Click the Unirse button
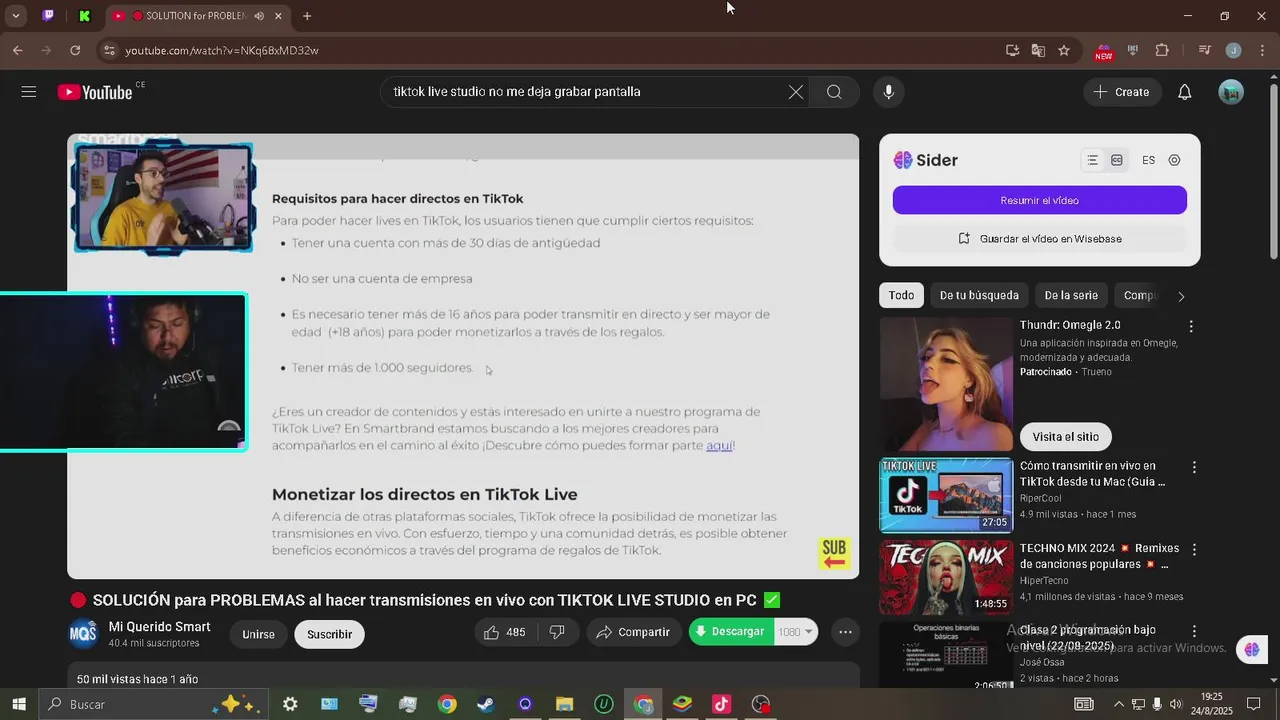 (258, 634)
